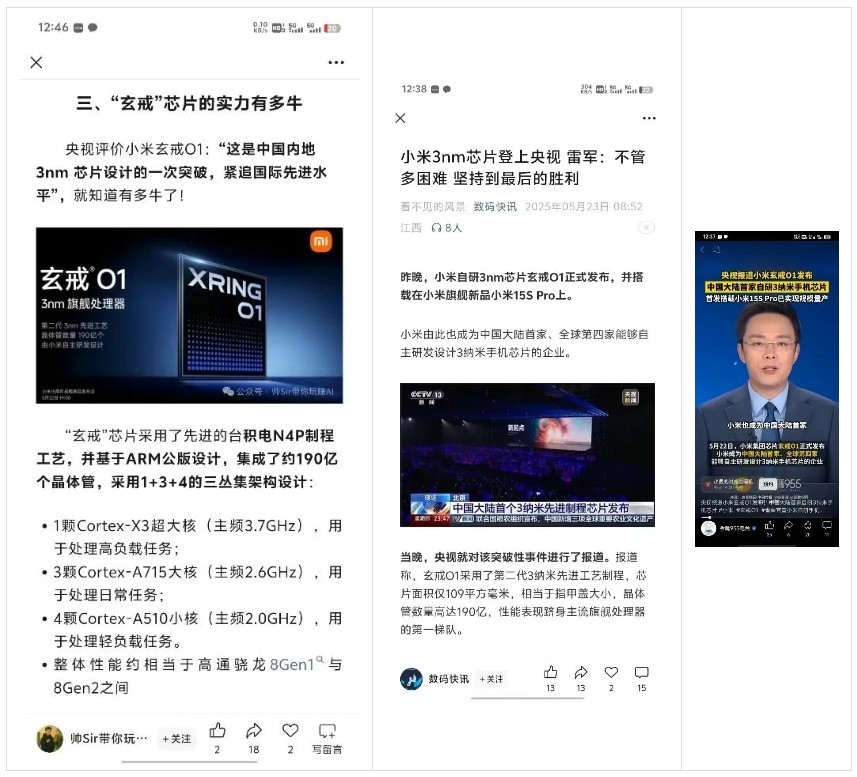Tap the search icon on the video screen
The height and width of the screenshot is (777, 857).
pos(716,250)
